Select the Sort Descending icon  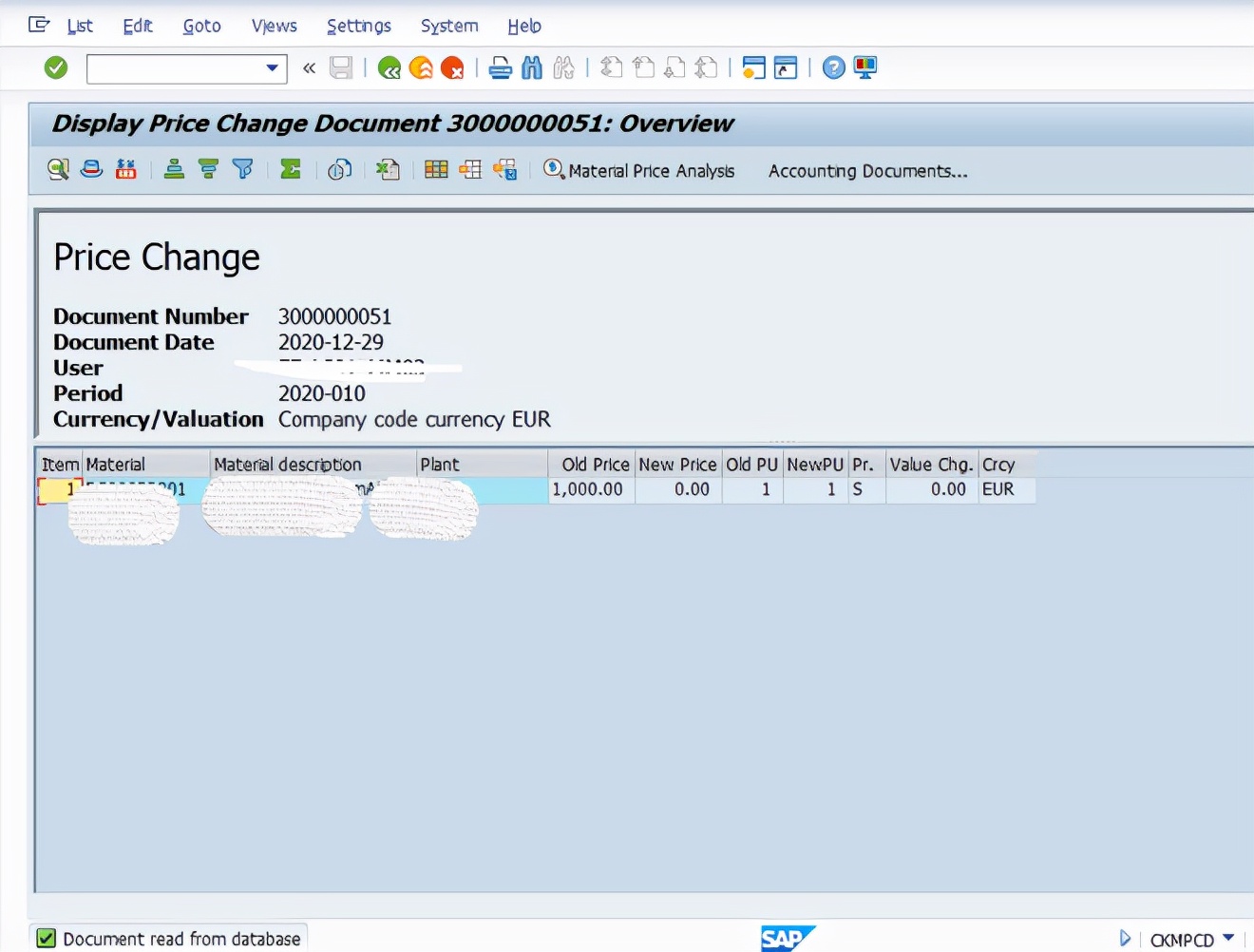point(208,169)
